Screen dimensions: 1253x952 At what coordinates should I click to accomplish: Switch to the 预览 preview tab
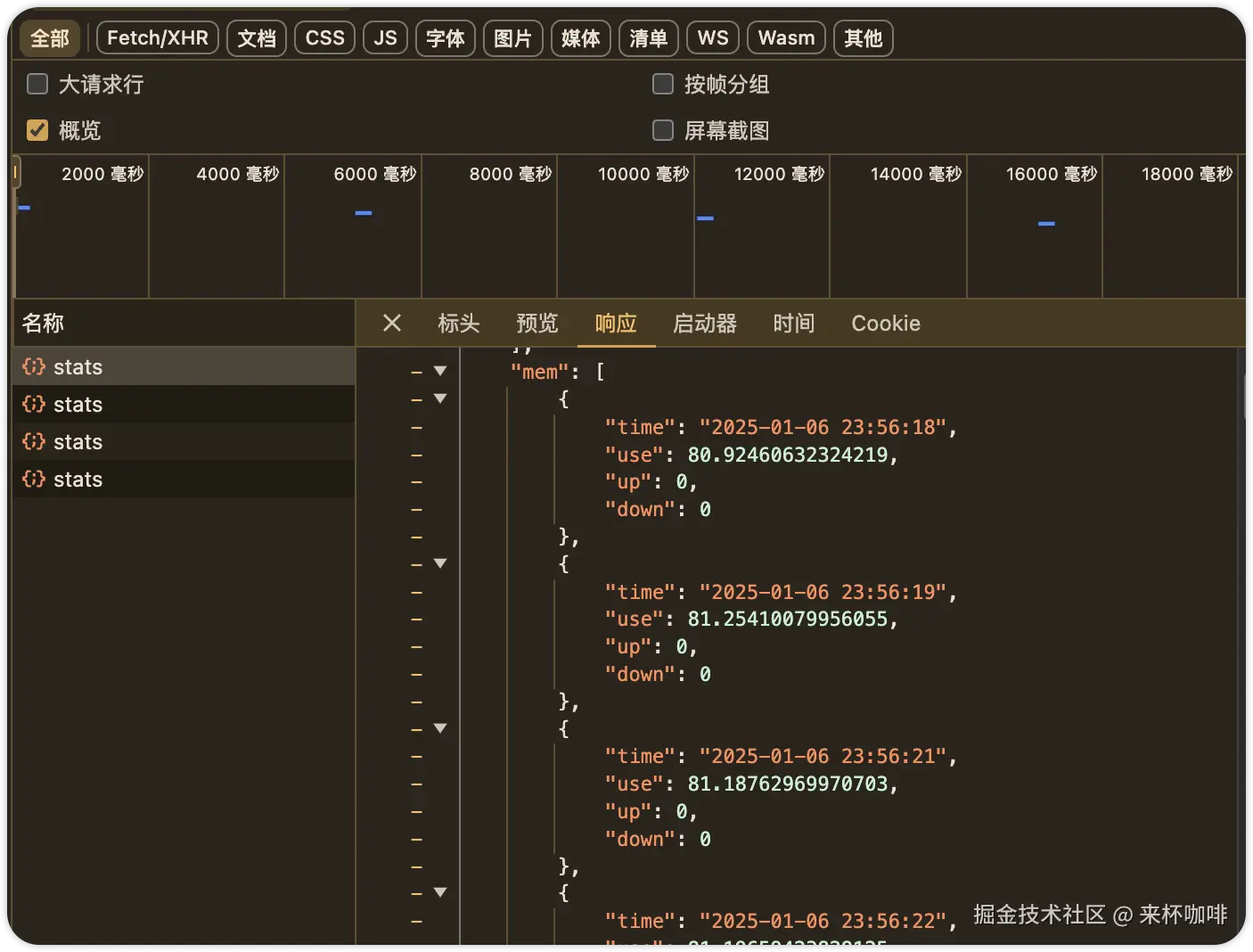[537, 323]
